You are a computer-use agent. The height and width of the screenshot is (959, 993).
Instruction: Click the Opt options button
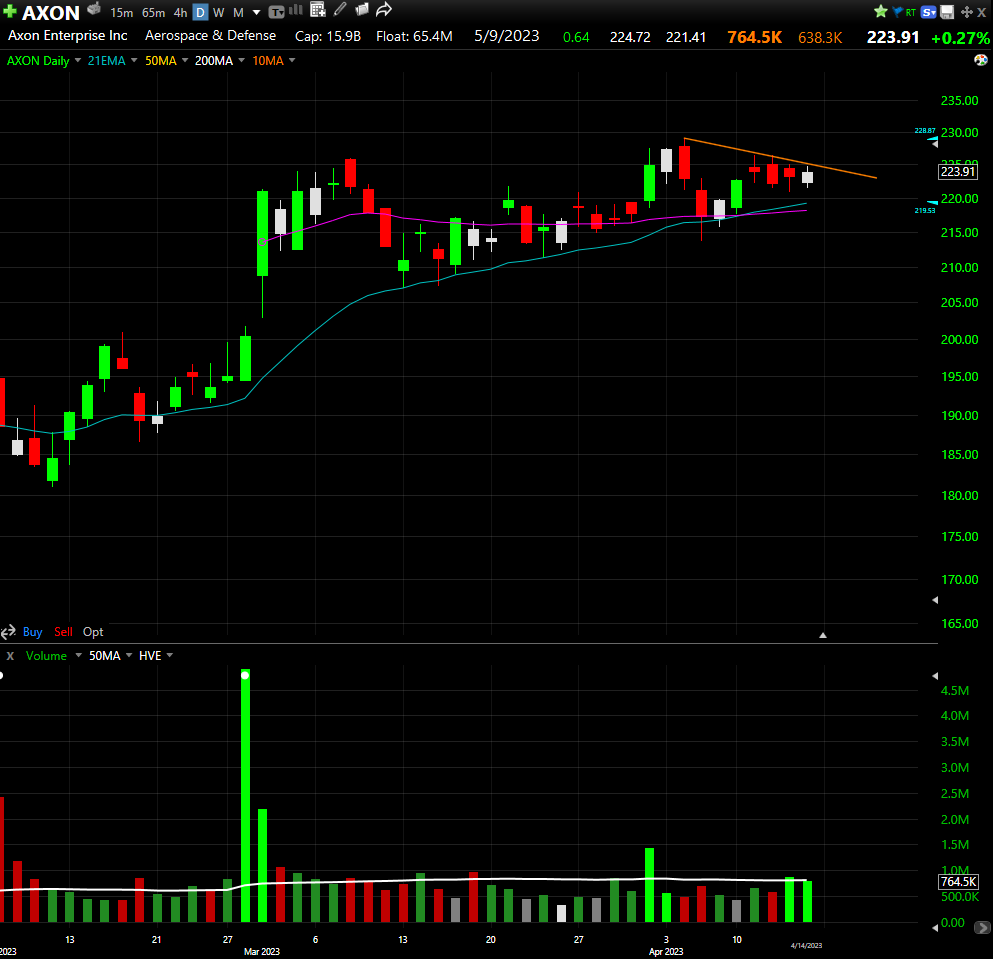(93, 632)
